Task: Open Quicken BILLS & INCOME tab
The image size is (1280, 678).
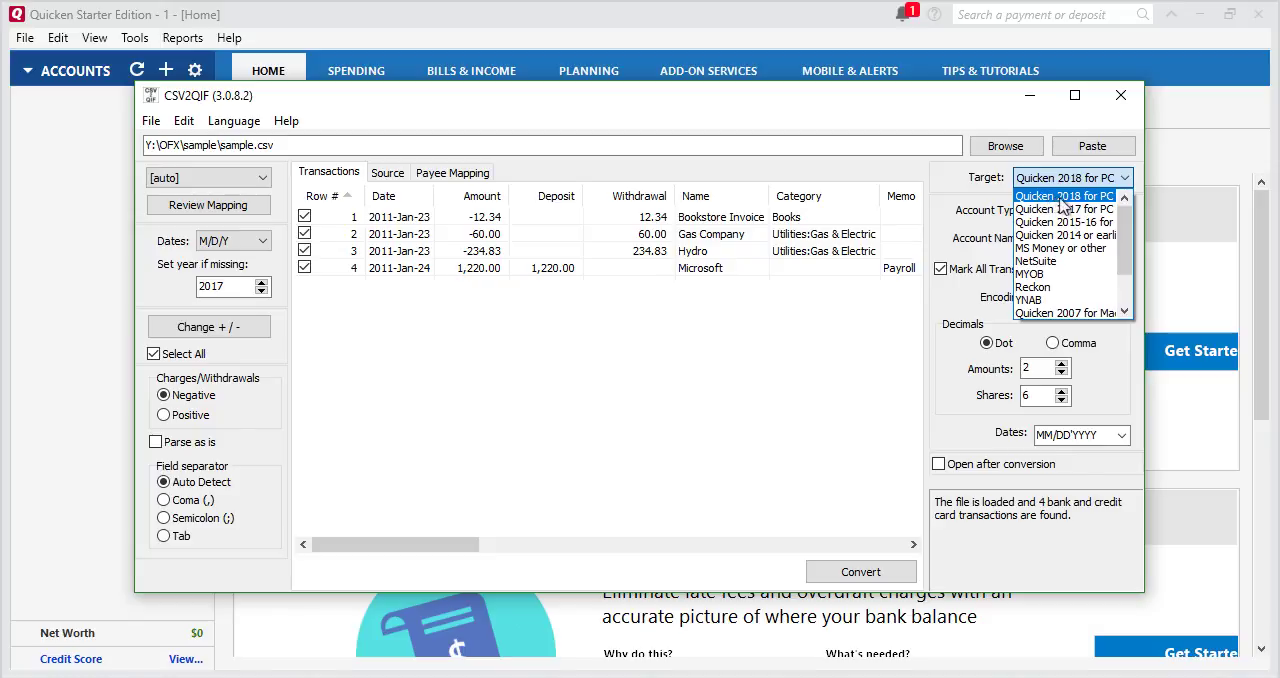Action: (471, 71)
